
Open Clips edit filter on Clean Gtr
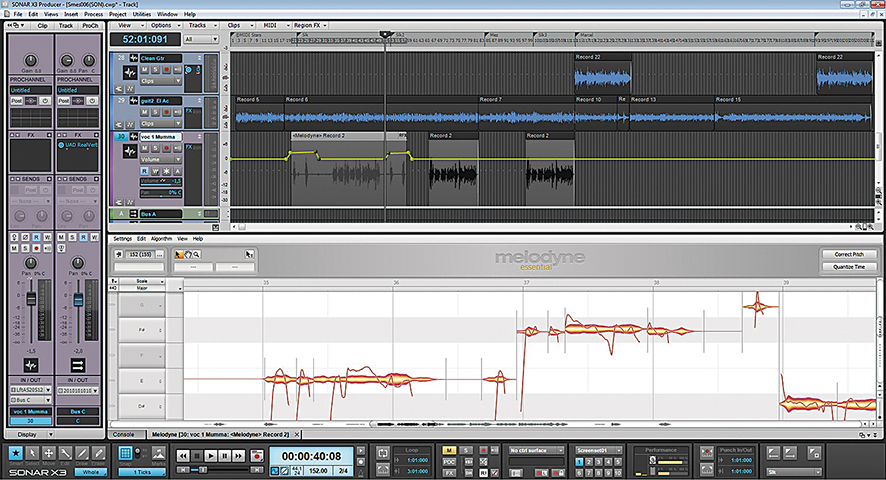(161, 81)
